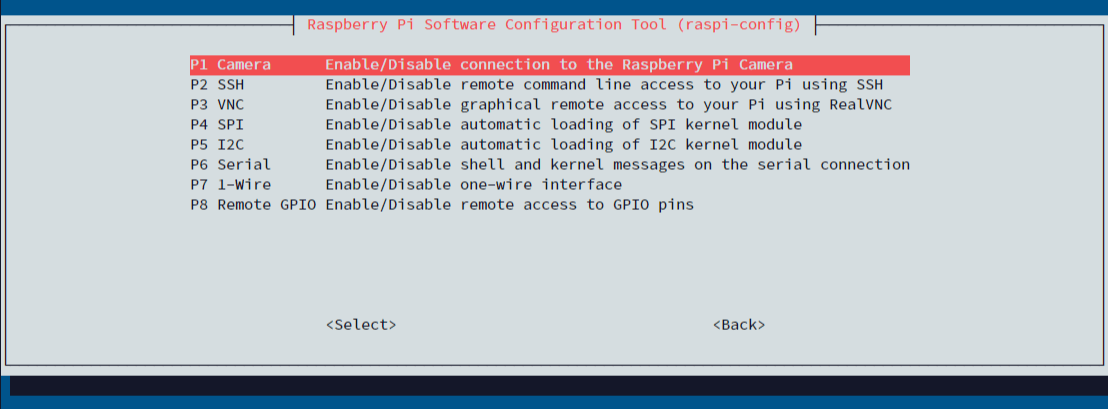Select the P4 SPI entry
This screenshot has width=1108, height=409.
[550, 125]
